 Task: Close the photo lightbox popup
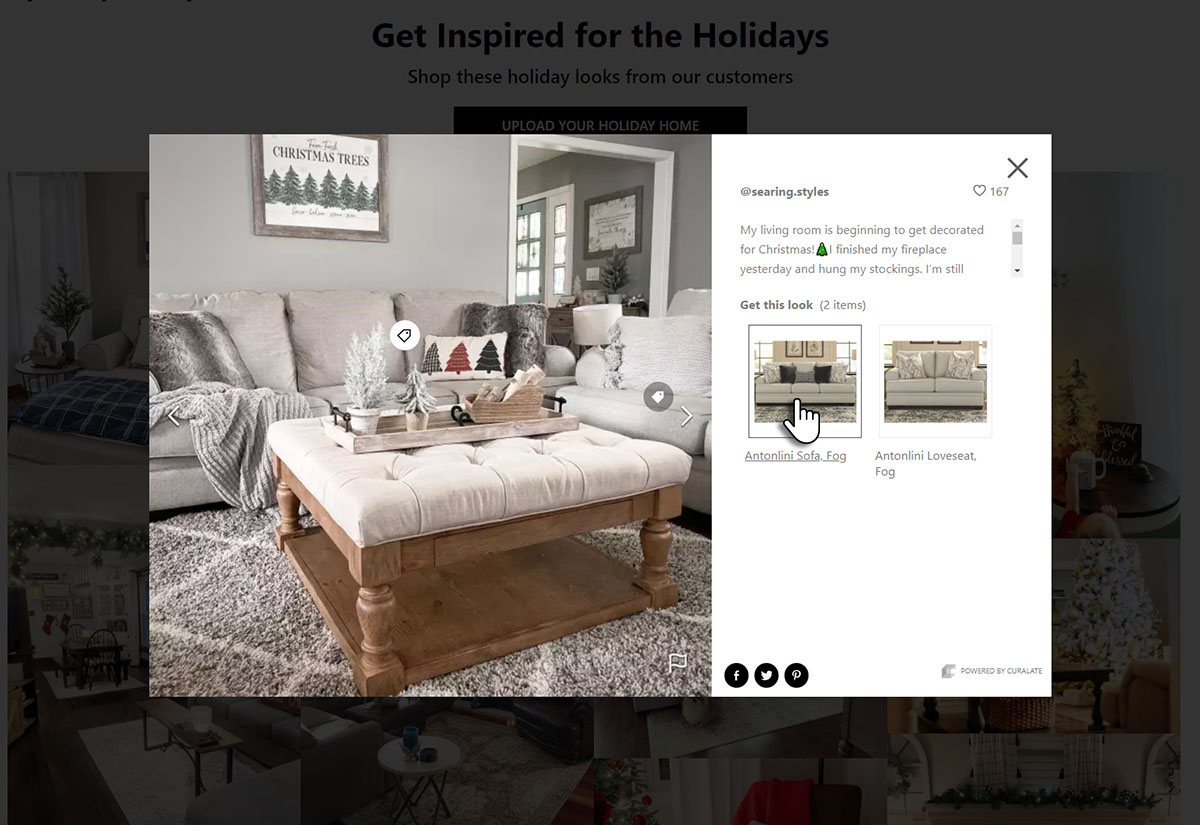1017,168
